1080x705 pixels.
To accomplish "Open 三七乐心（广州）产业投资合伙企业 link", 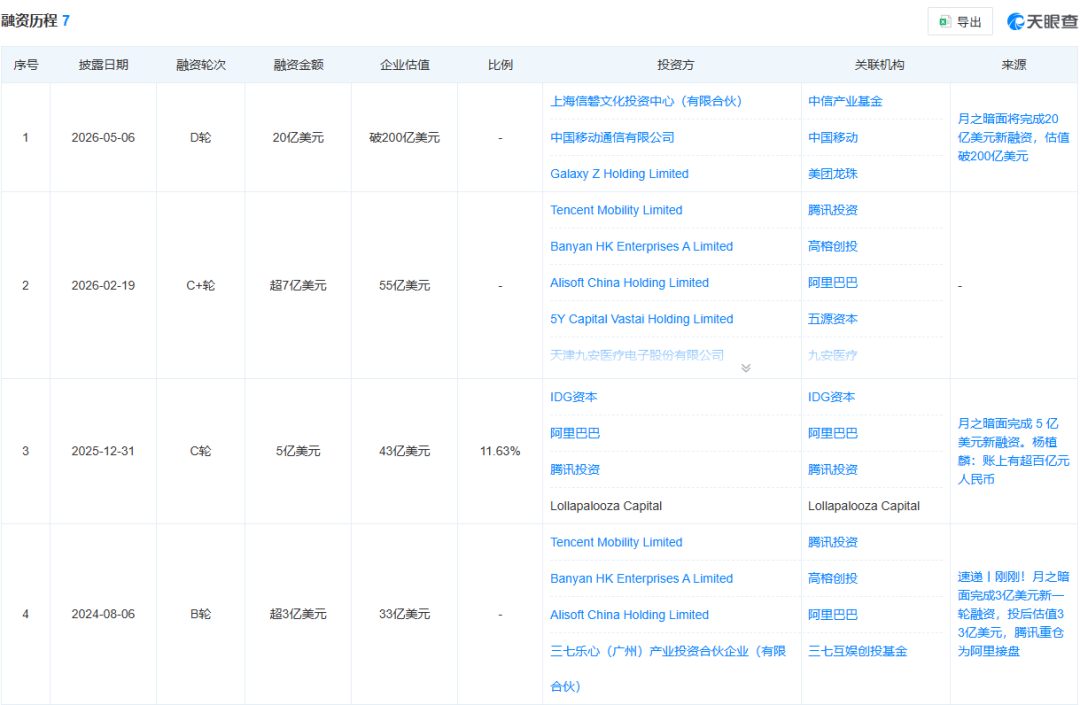I will click(x=667, y=669).
